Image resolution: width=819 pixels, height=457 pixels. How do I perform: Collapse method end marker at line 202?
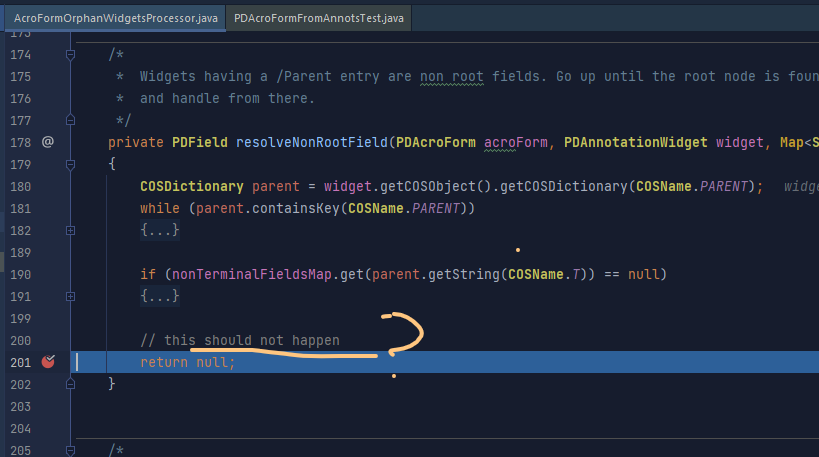(x=71, y=384)
